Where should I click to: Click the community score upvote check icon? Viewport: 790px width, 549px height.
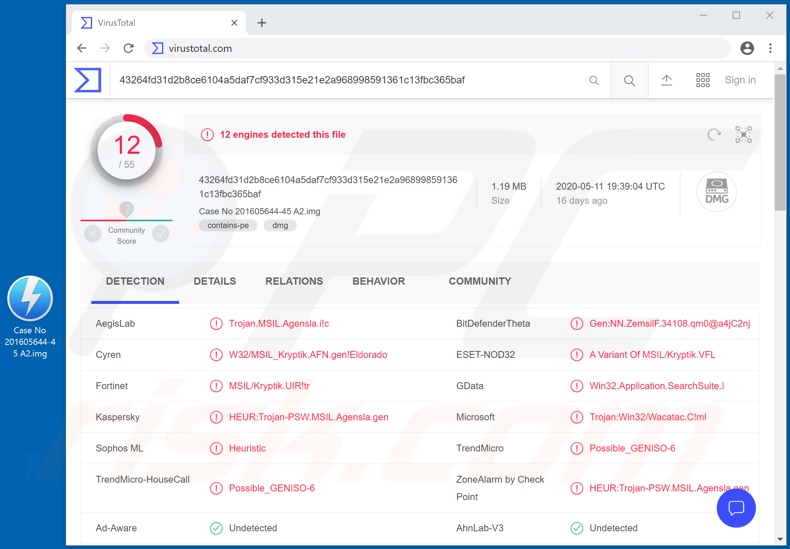(x=161, y=234)
